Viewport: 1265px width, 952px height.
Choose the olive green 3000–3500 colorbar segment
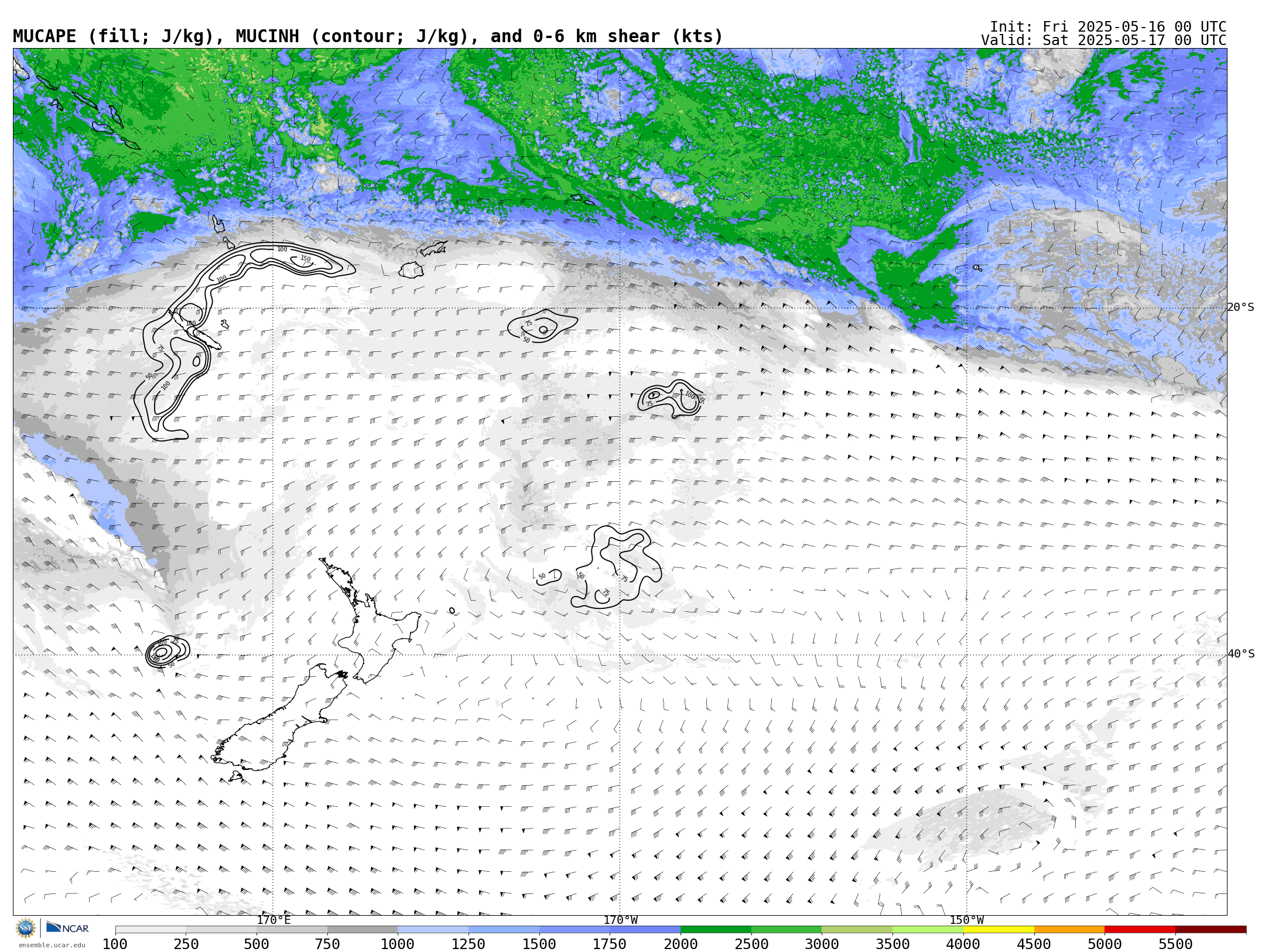point(857,929)
